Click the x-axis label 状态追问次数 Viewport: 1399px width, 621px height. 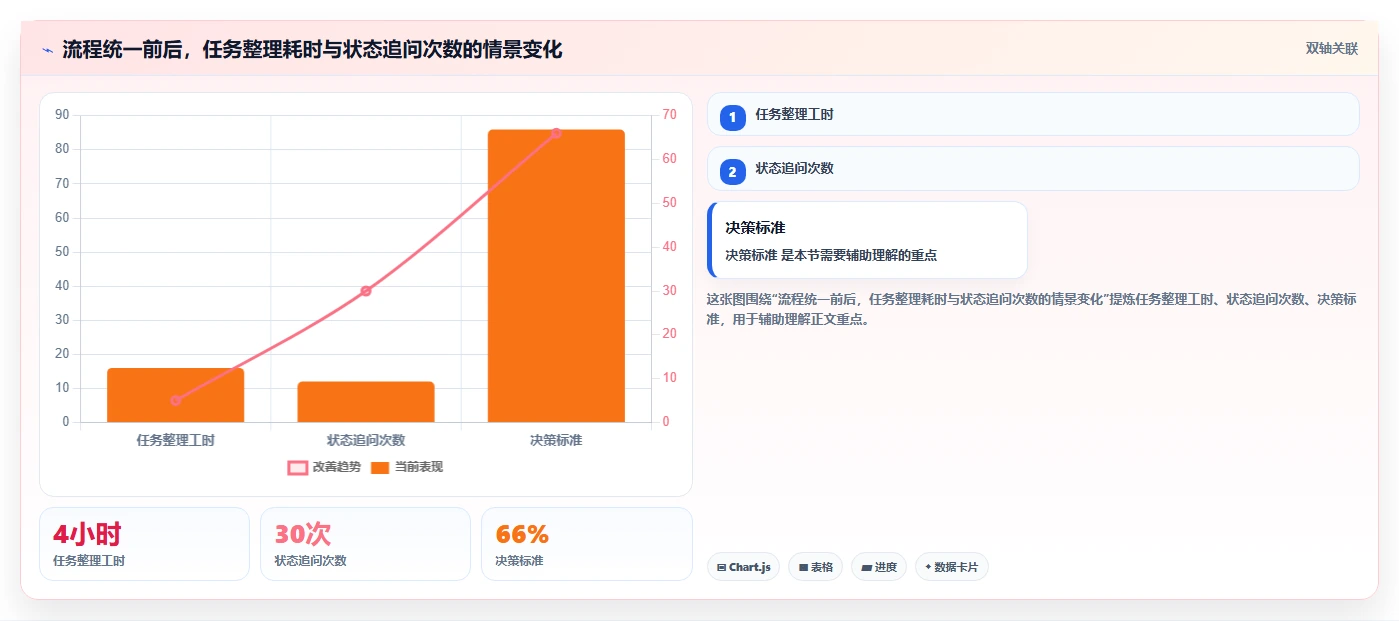point(366,440)
